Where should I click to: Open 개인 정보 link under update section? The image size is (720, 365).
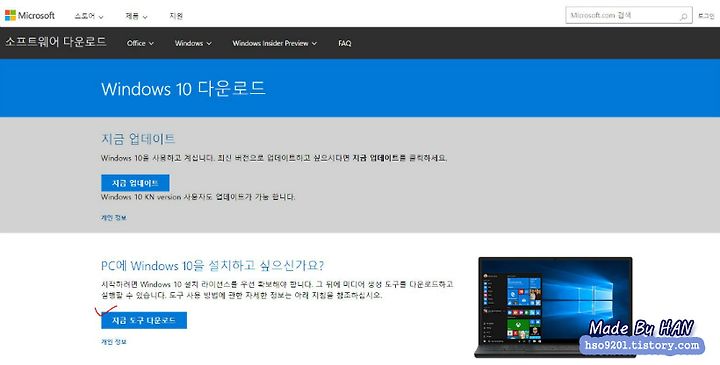[113, 218]
